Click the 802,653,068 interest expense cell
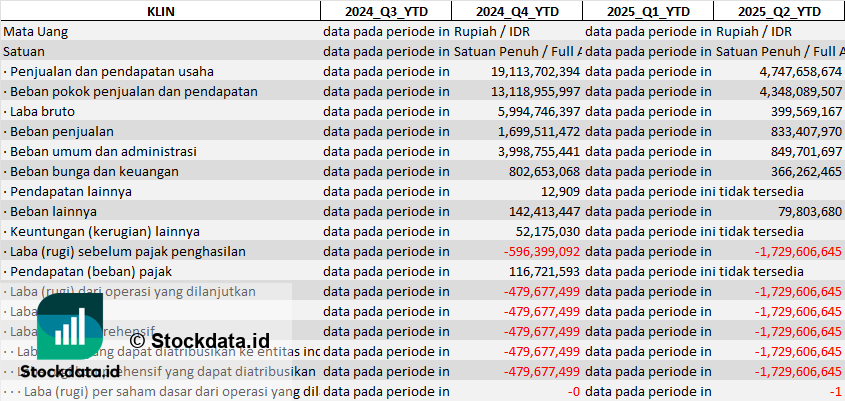845x401 pixels. coord(544,171)
